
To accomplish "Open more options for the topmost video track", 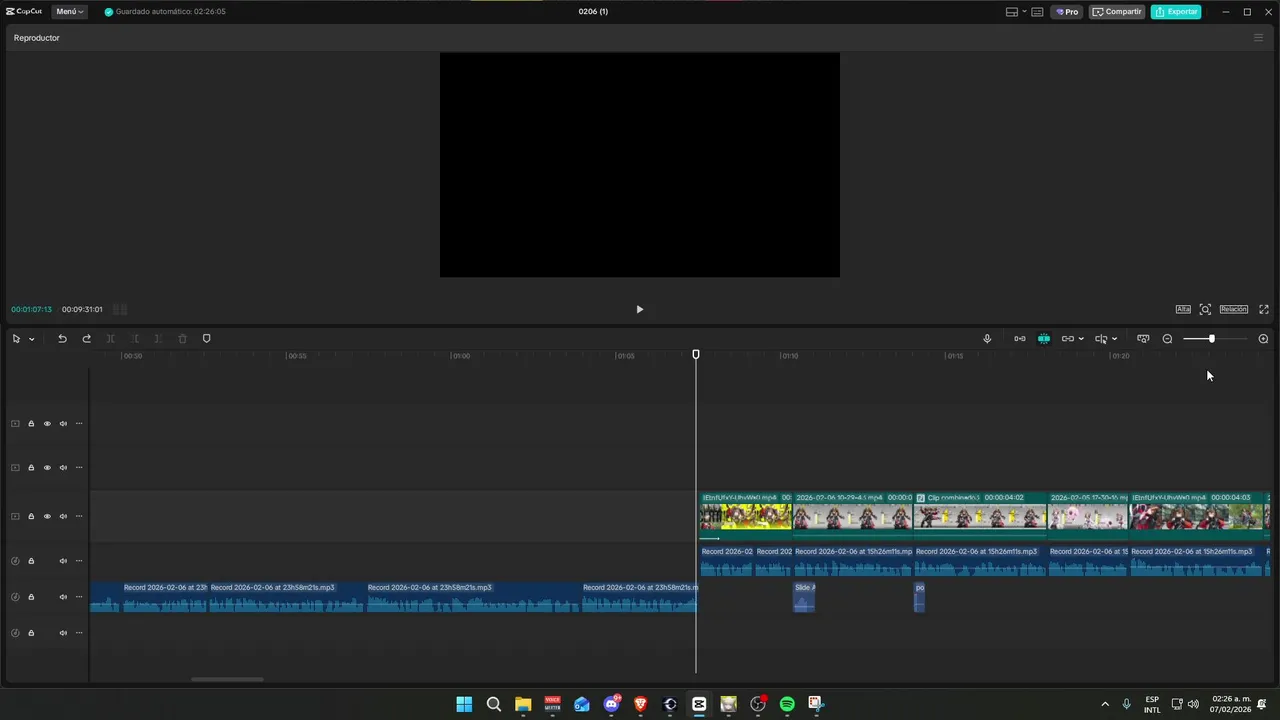I will [x=79, y=424].
